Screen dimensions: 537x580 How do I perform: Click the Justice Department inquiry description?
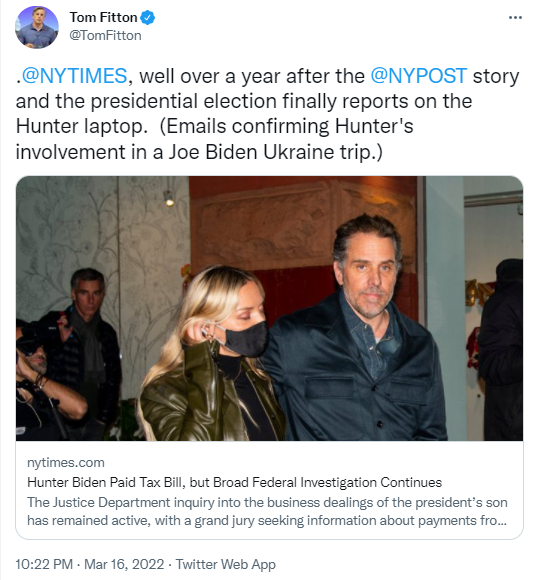click(267, 511)
